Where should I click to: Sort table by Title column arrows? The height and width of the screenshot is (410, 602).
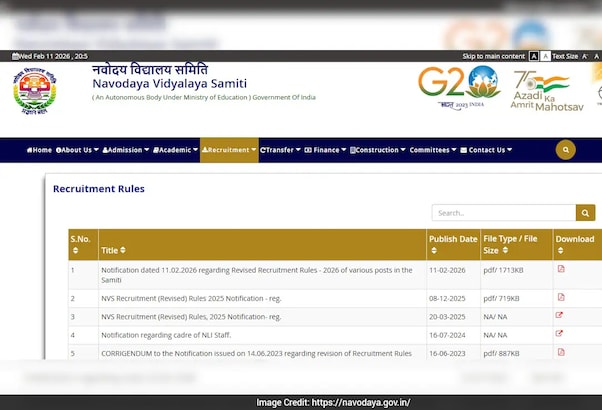click(123, 250)
